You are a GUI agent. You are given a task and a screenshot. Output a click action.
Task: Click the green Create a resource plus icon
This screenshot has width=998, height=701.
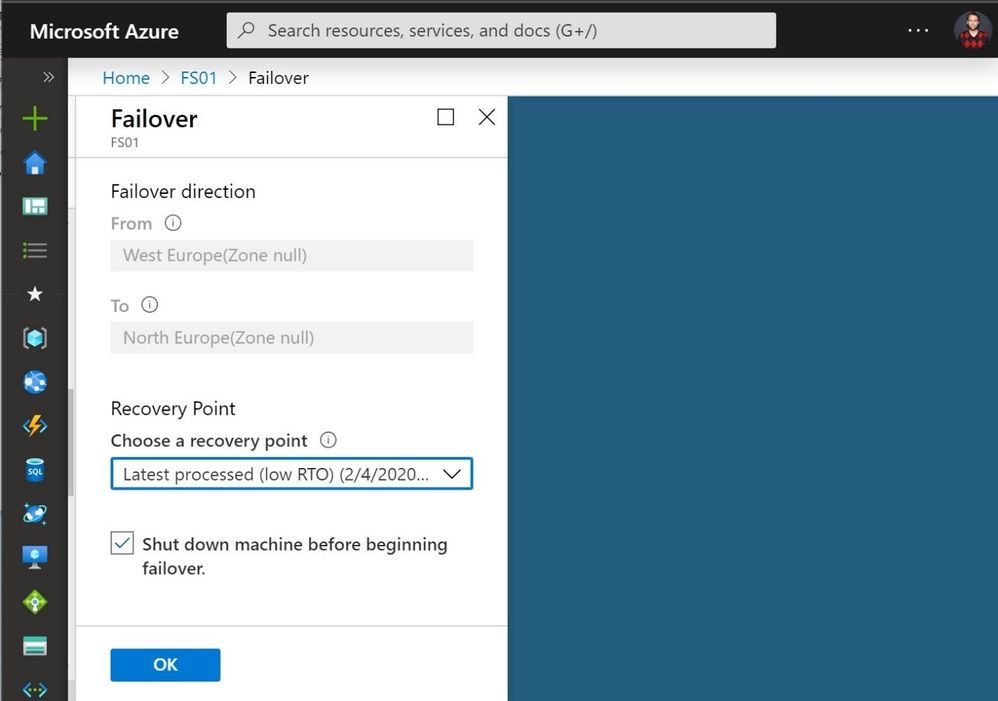pyautogui.click(x=34, y=118)
